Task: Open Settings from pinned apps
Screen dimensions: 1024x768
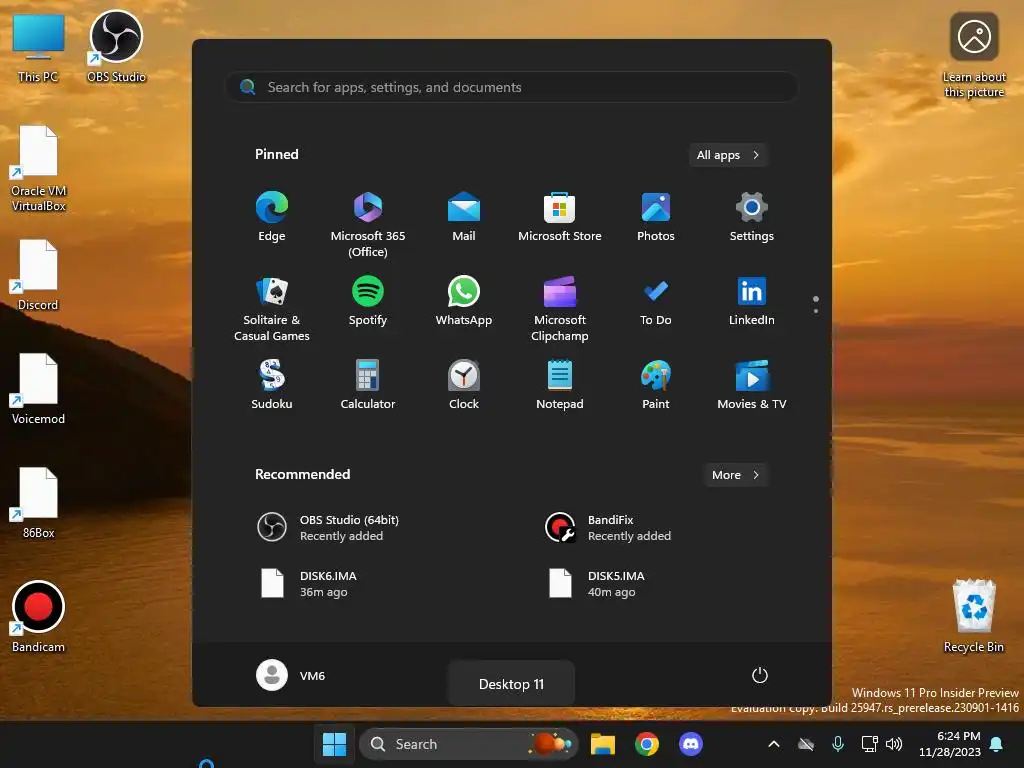Action: click(x=752, y=217)
